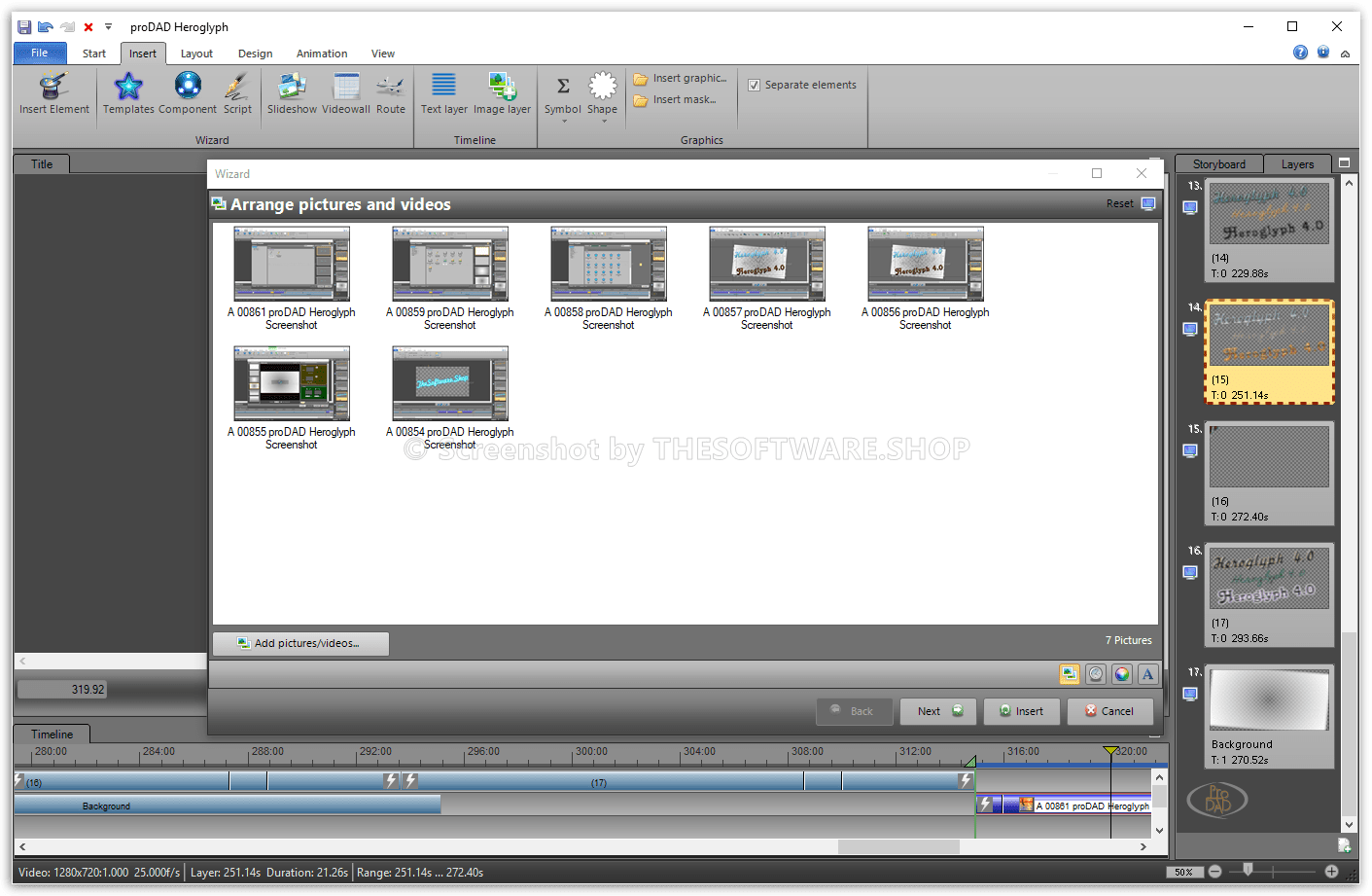Viewport: 1372px width, 896px height.
Task: Open the Videowall wizard
Action: [345, 90]
